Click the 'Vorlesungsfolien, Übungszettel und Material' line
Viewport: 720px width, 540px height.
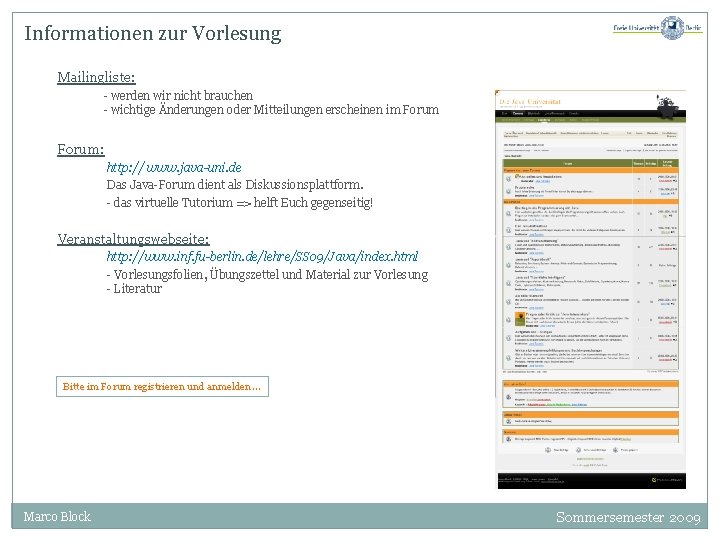pyautogui.click(x=267, y=275)
